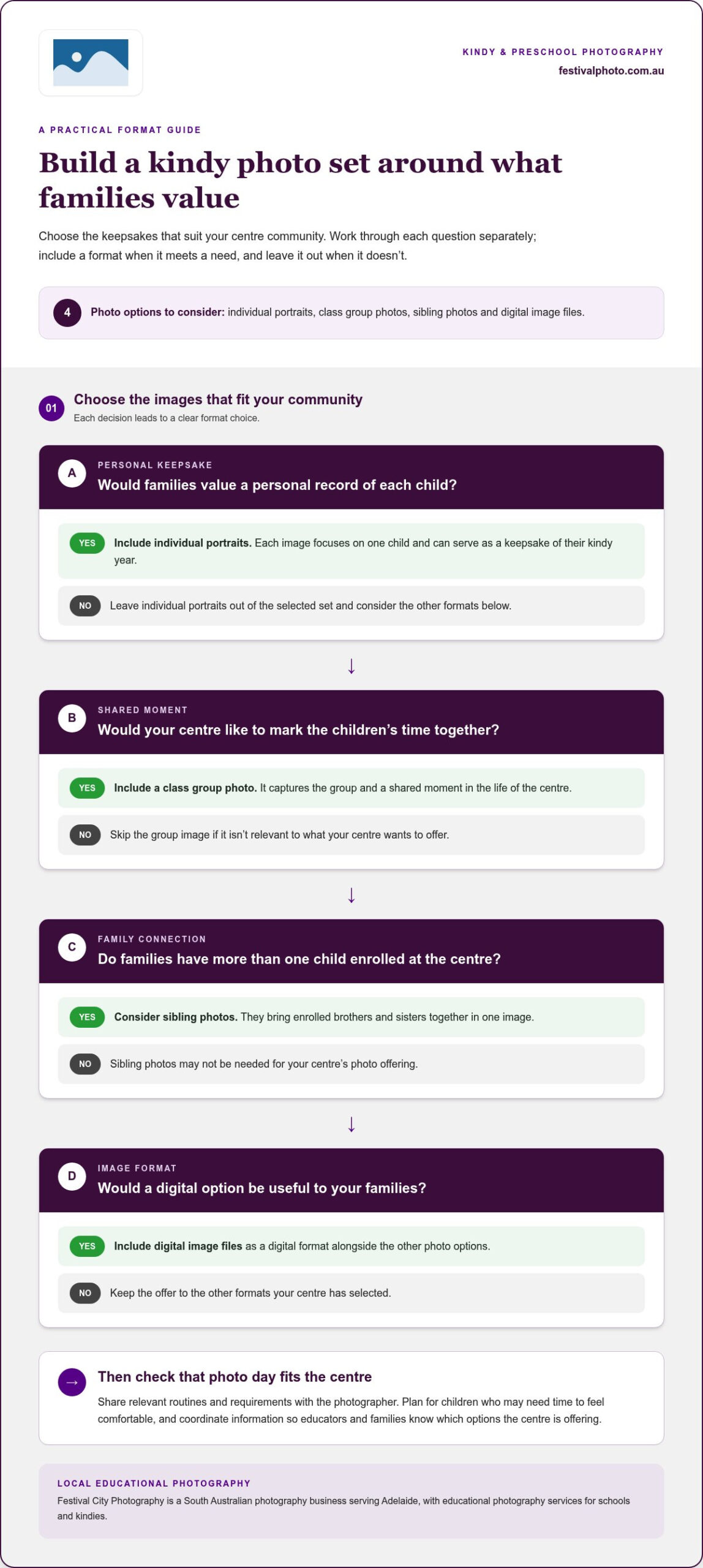Click the Kindy & Preschool Photography label
Viewport: 703px width, 1568px height.
pyautogui.click(x=563, y=52)
